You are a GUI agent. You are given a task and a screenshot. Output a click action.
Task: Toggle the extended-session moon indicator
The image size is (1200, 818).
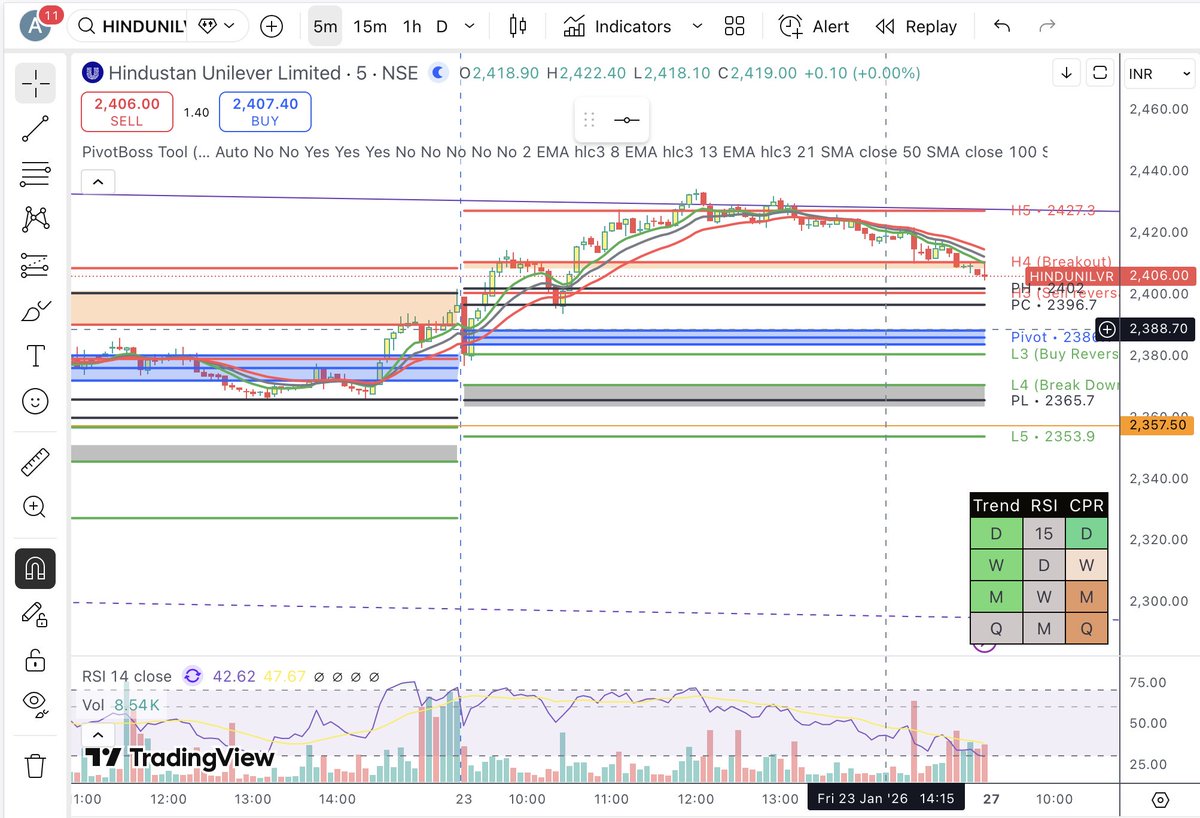(438, 72)
